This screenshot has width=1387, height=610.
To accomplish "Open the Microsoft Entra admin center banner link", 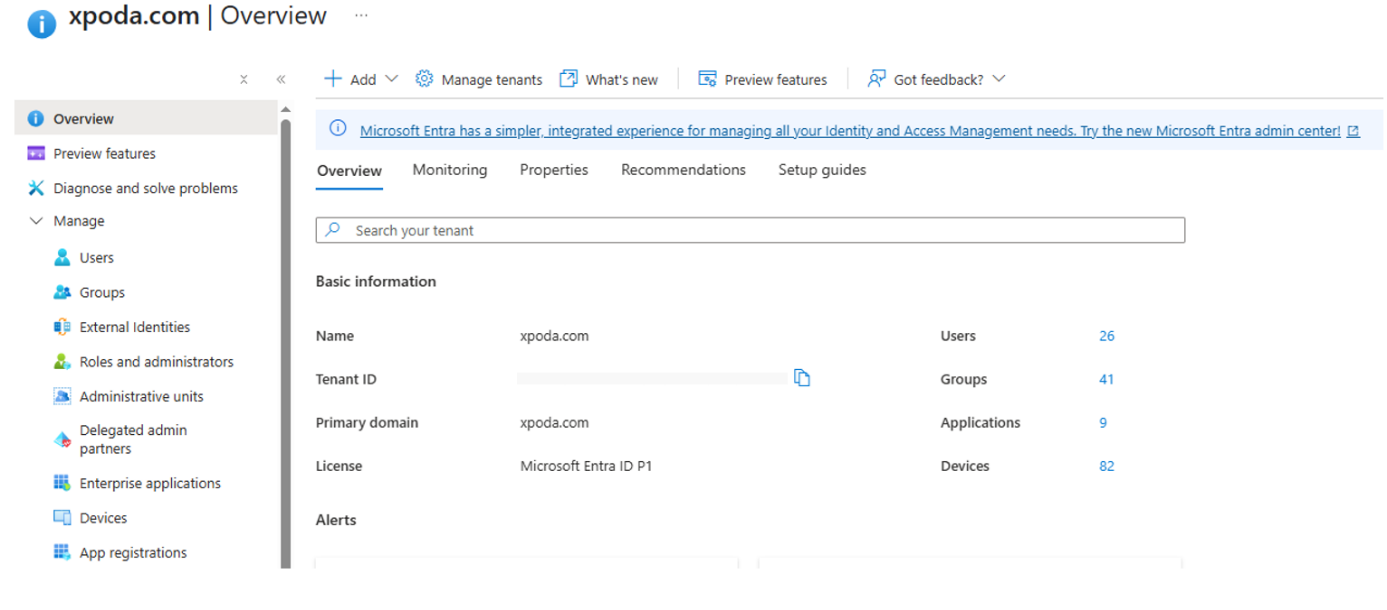I will coord(850,130).
